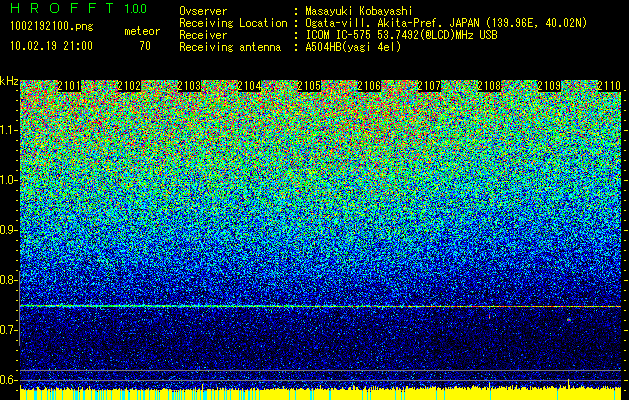The image size is (629, 400).
Task: Click the date stamp 10.02.19 21:00
Action: point(51,46)
